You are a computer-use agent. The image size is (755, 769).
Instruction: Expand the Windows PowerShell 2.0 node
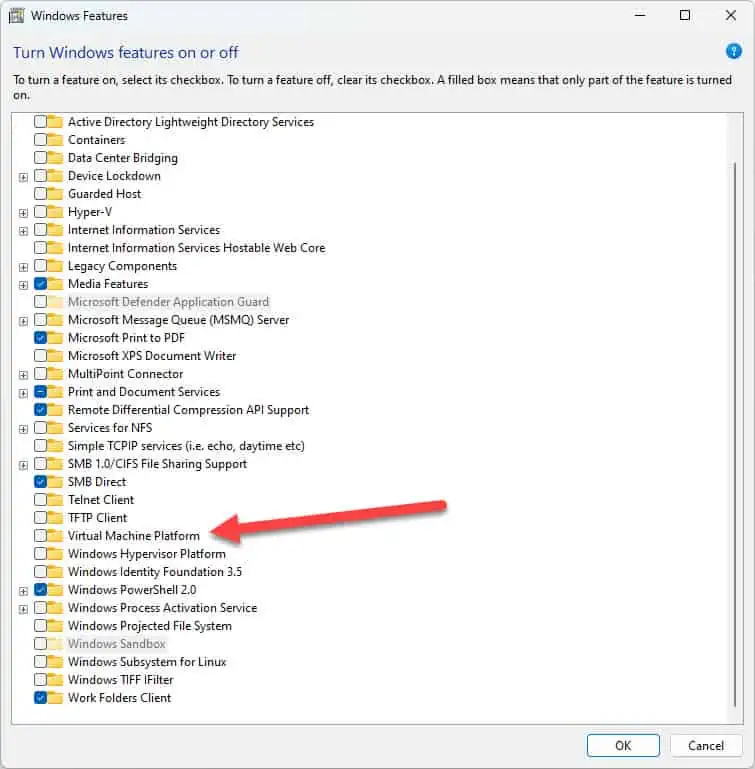23,591
